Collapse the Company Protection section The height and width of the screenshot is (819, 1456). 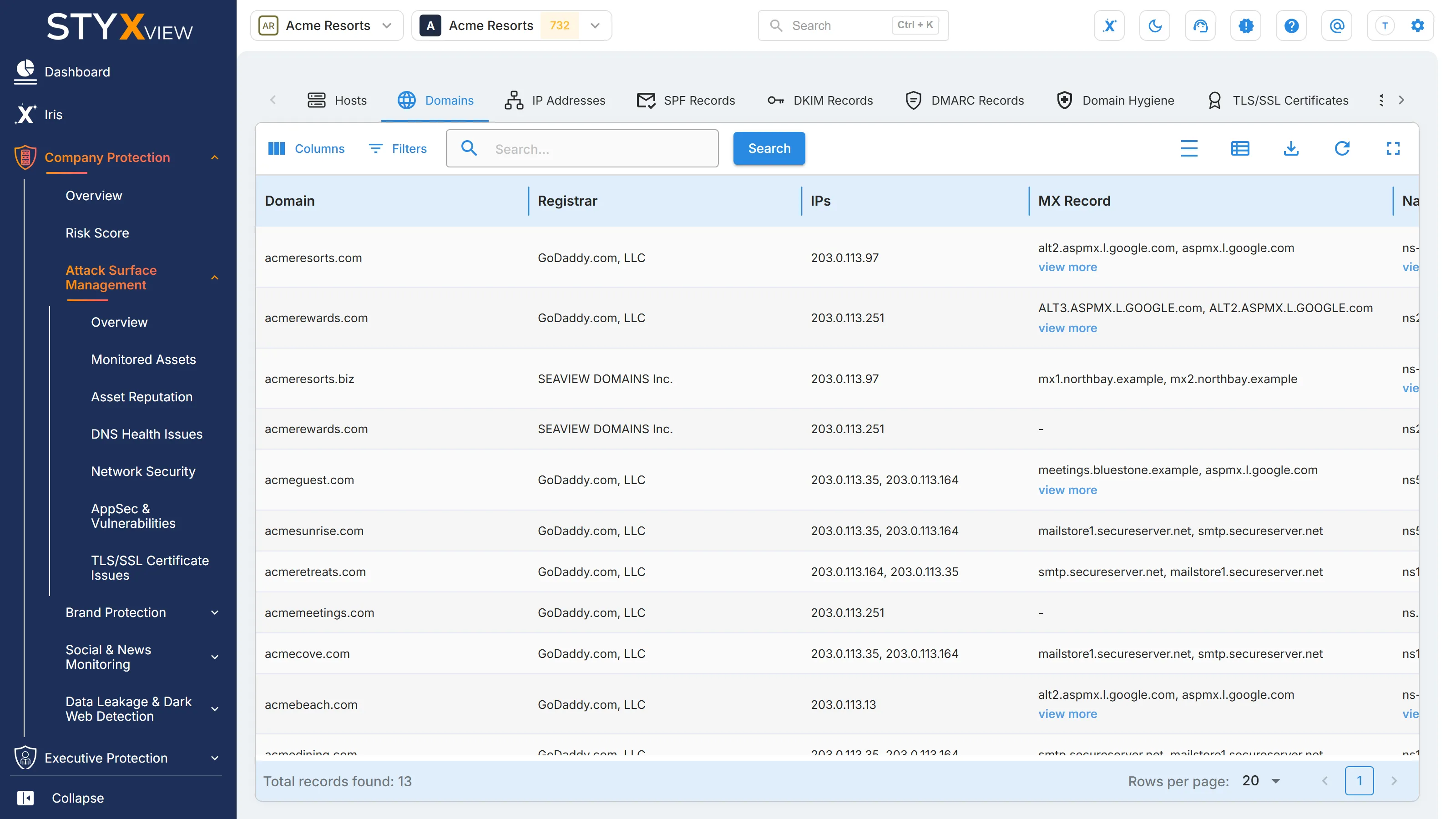pos(215,157)
